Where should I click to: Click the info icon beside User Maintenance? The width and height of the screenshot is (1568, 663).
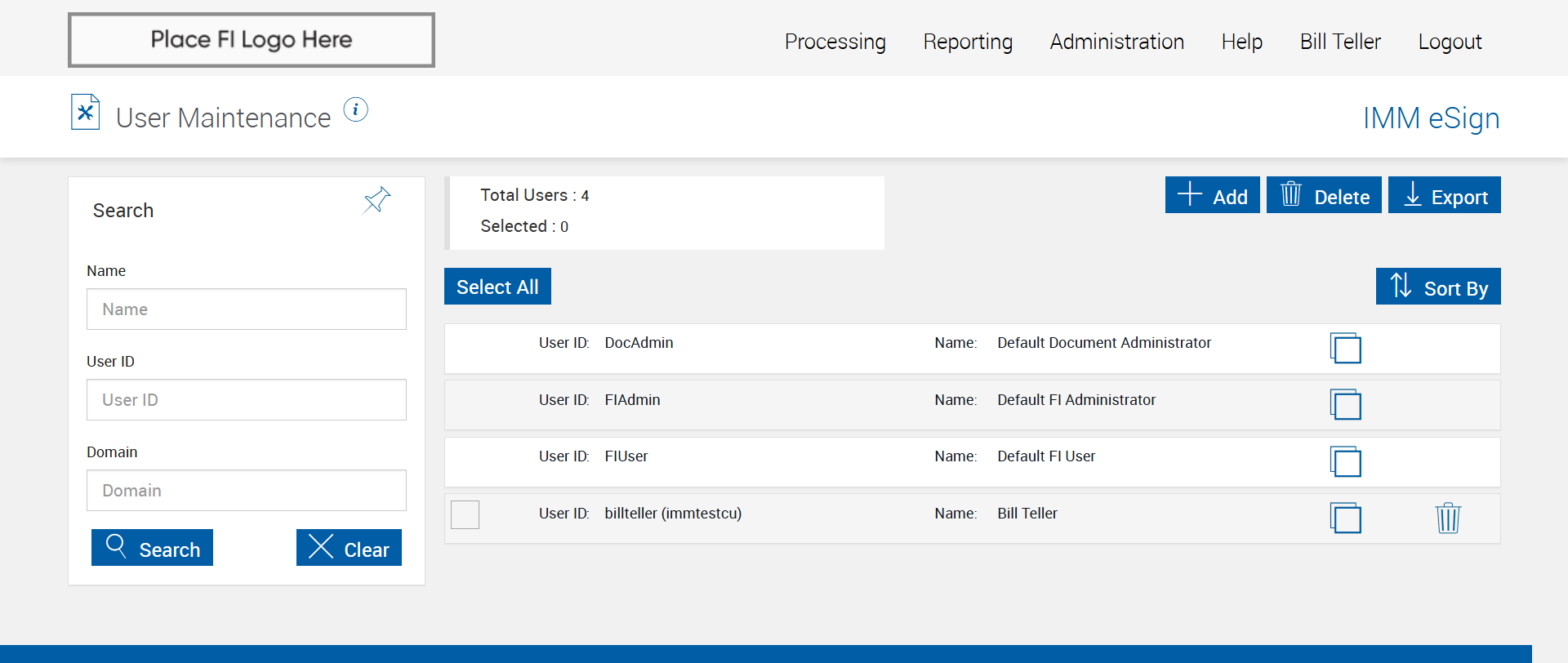pos(355,109)
